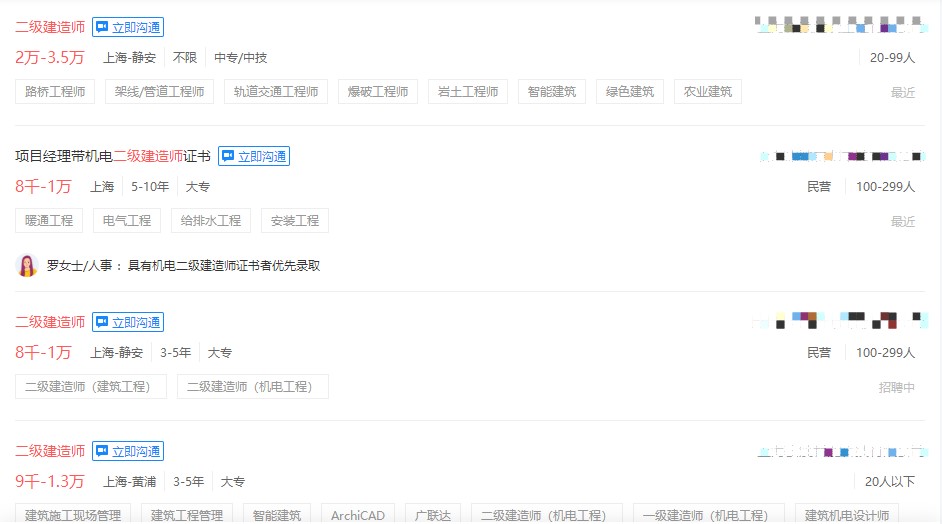
Task: Select the 一级建造师（机电工程）tag
Action: pos(706,515)
